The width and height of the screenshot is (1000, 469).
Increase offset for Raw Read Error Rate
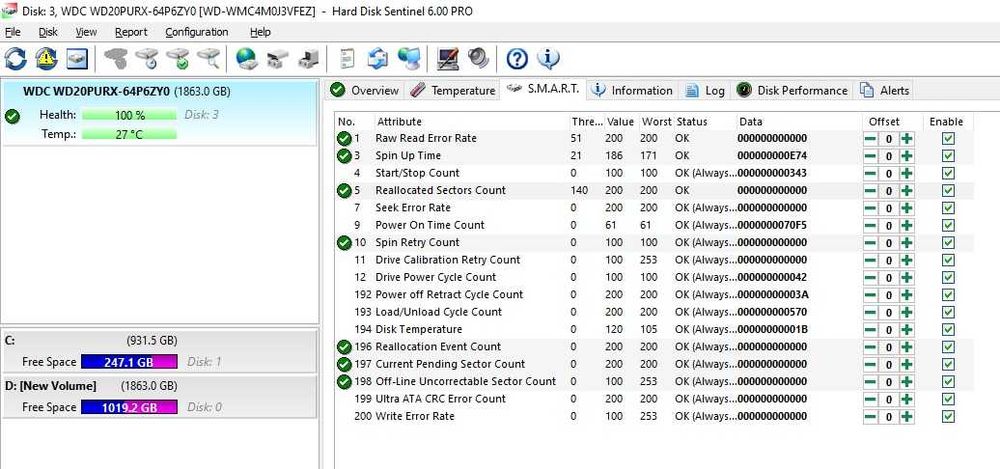[x=906, y=138]
